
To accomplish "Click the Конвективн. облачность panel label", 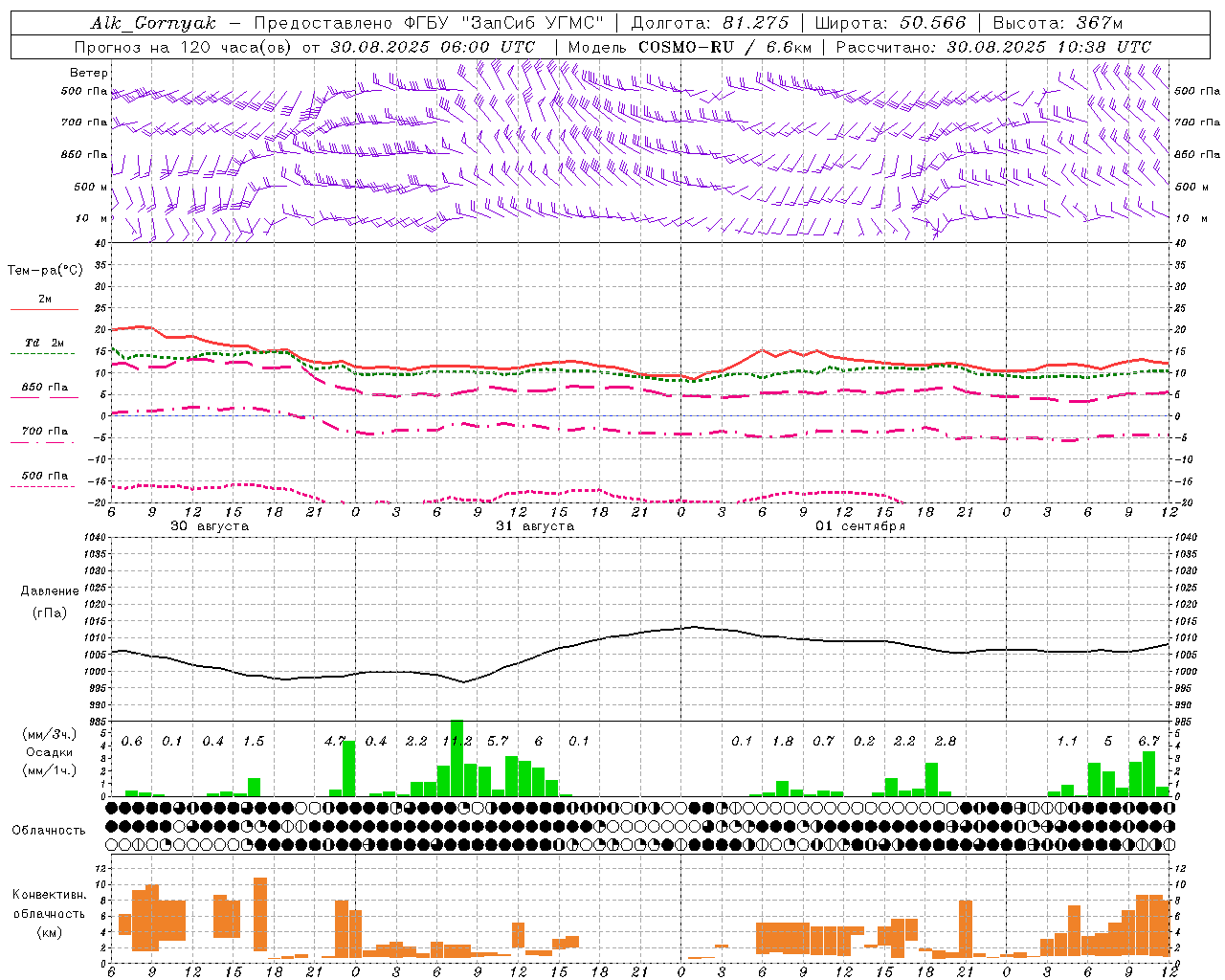I will 49,903.
